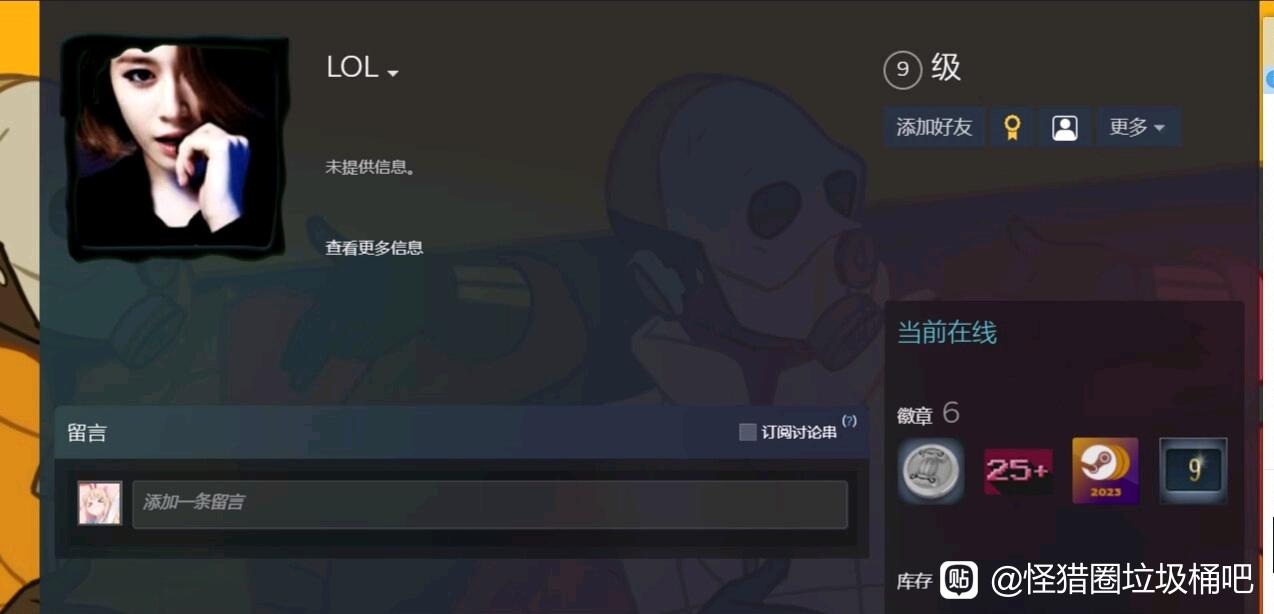Open the 25+ games badge
This screenshot has width=1274, height=614.
click(x=1018, y=471)
